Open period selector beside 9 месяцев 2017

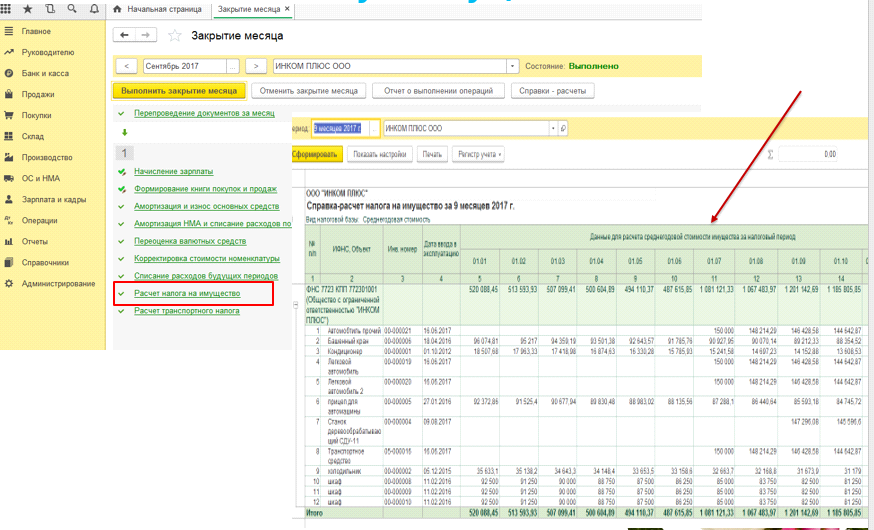374,128
